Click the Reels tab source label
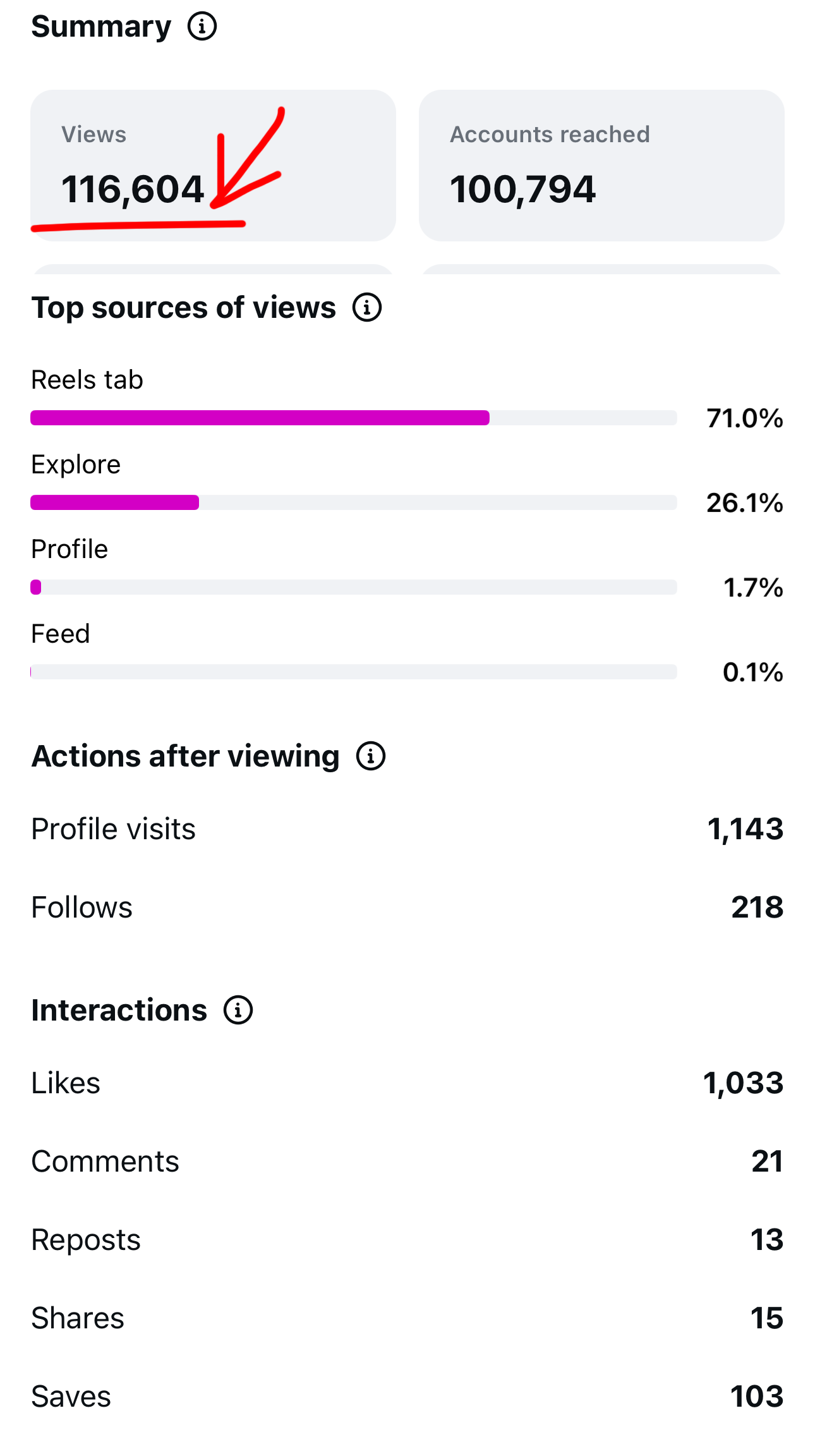Screen dimensions: 815x1456 [87, 380]
